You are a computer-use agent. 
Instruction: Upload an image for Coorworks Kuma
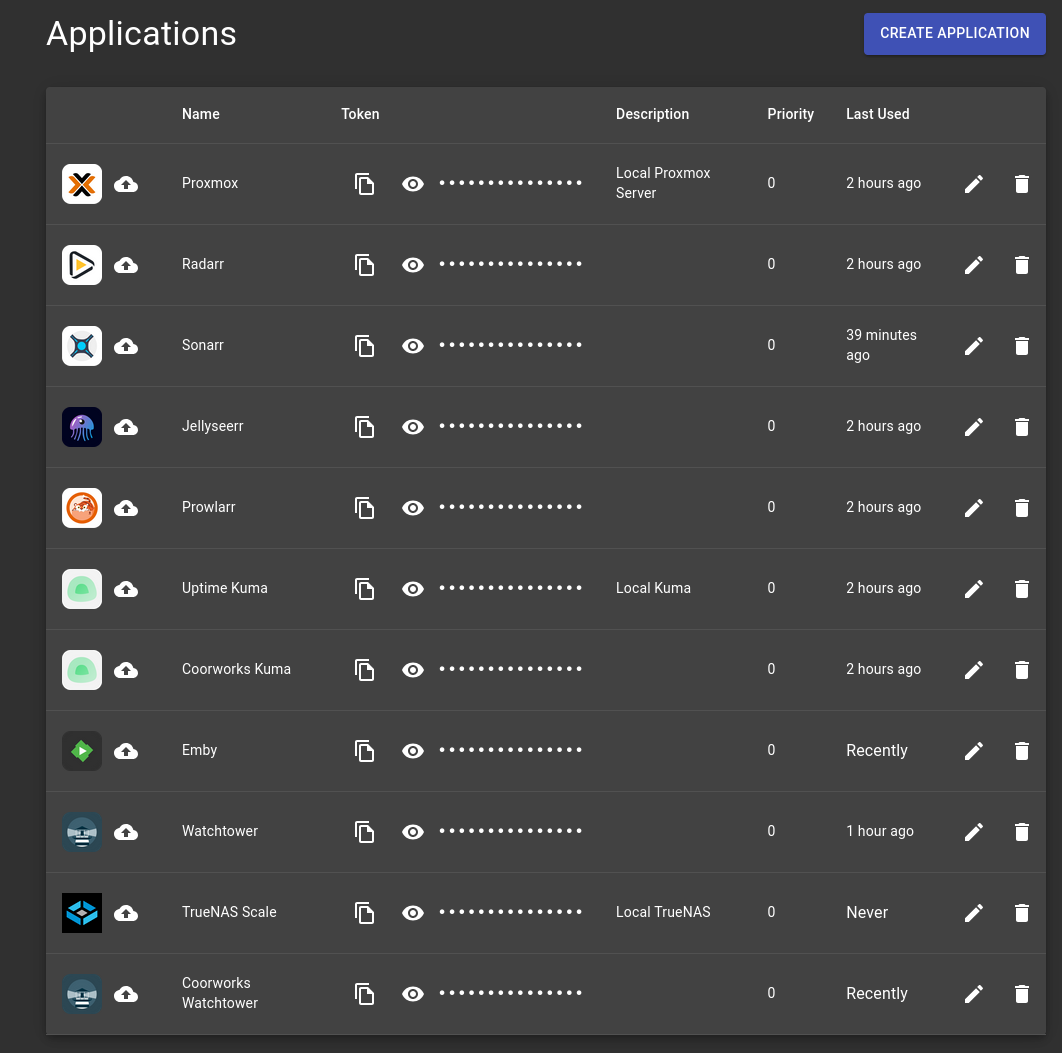(x=126, y=670)
